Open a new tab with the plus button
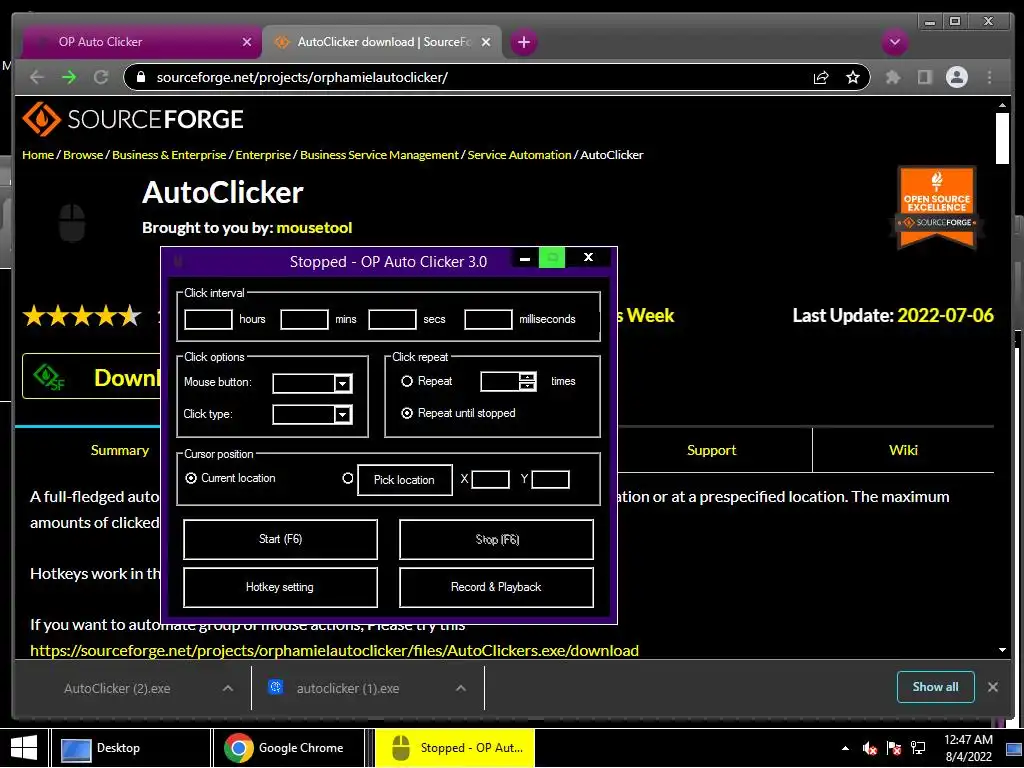This screenshot has width=1024, height=768. (x=523, y=42)
